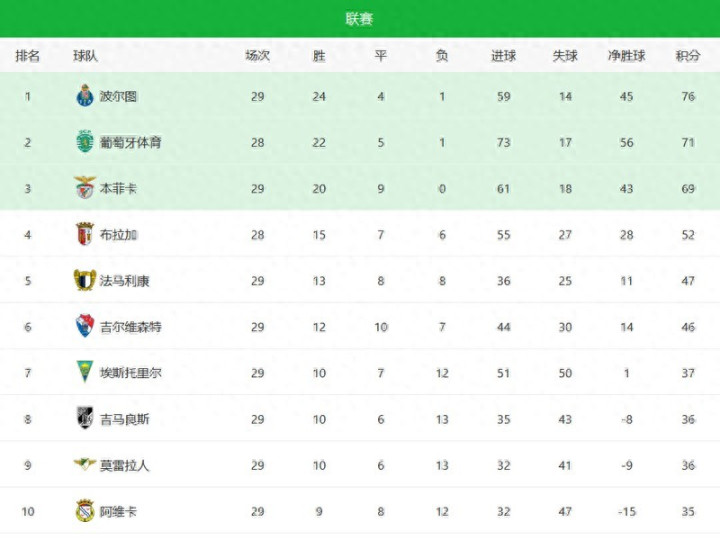The height and width of the screenshot is (540, 720).
Task: Open the 本菲卡 team name link
Action: tap(119, 188)
